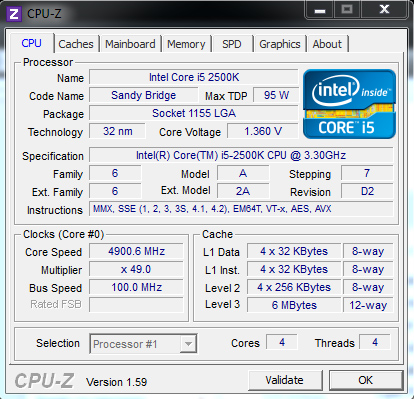
Task: Open the Processor #1 selection dropdown arrow
Action: [188, 344]
